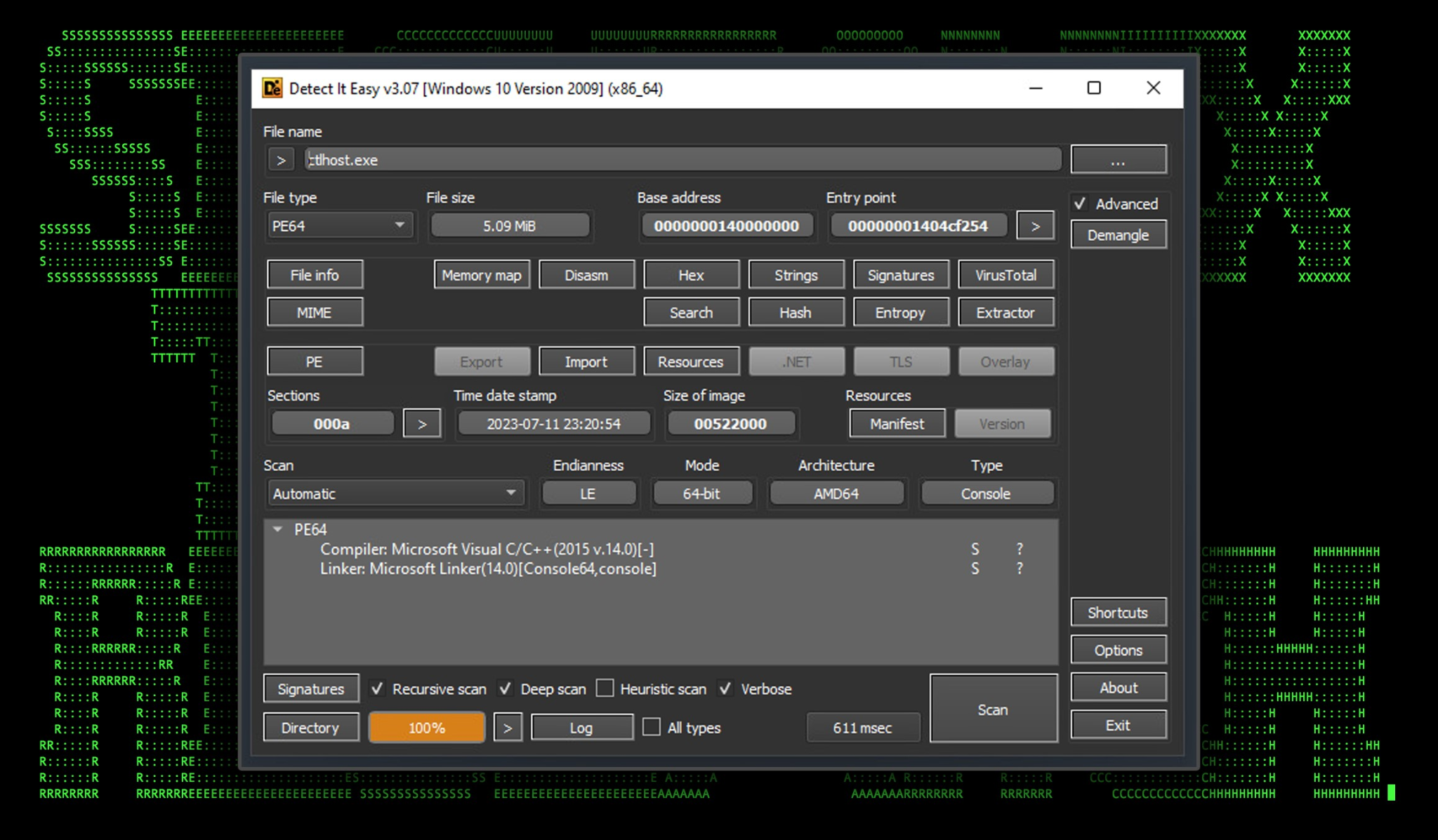This screenshot has height=840, width=1438.
Task: Disable the Recursive scan checkbox
Action: (378, 688)
